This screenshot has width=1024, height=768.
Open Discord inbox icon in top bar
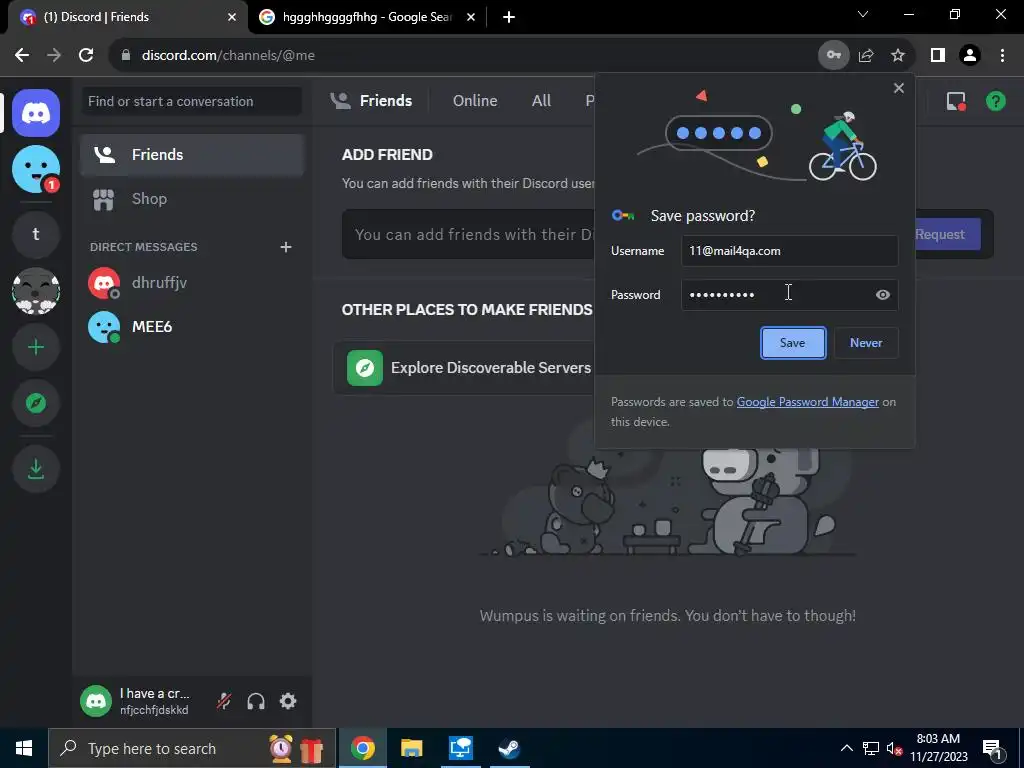pos(956,101)
